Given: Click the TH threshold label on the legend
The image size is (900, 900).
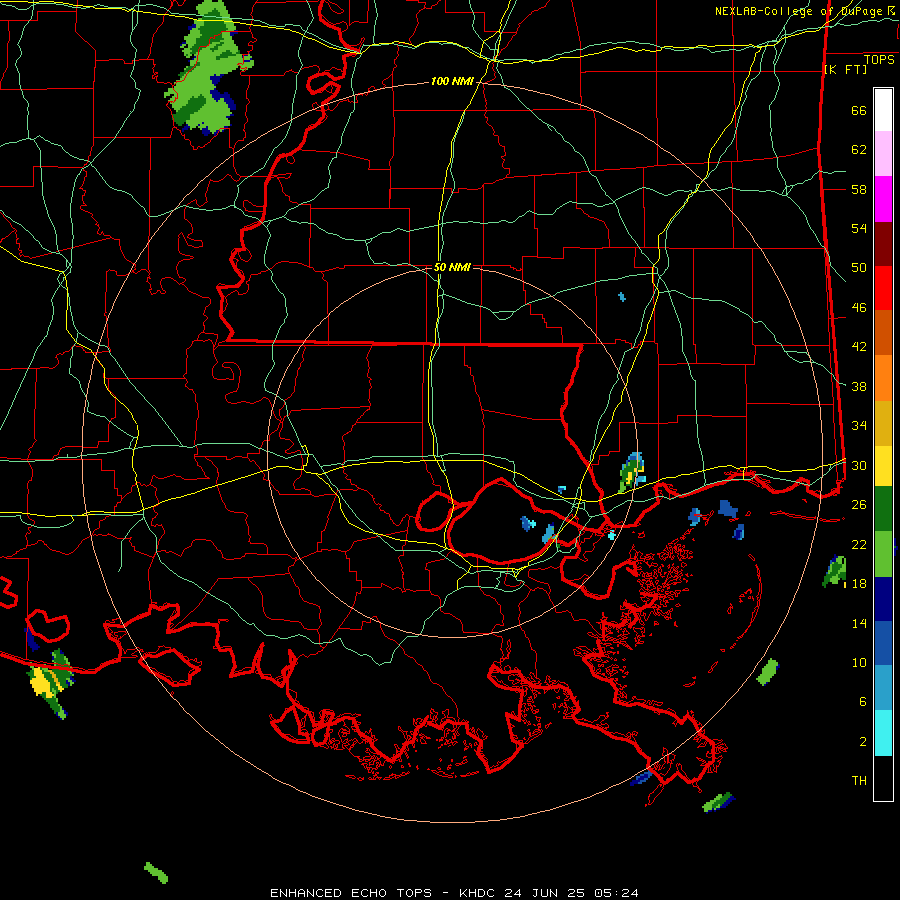Looking at the screenshot, I should 859,781.
